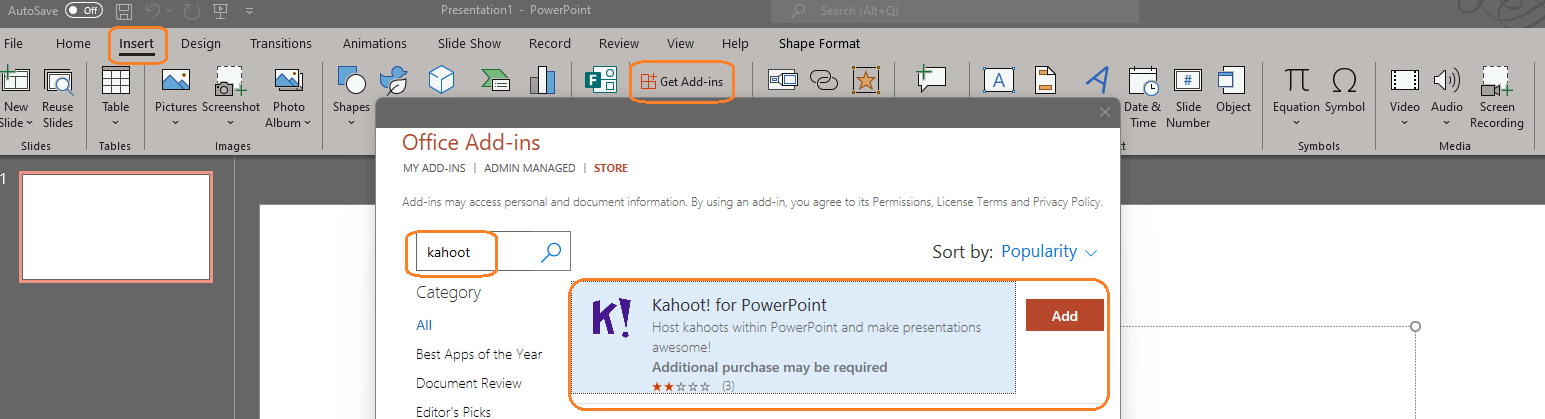
Task: Click the Screen Recording icon
Action: (x=1497, y=82)
